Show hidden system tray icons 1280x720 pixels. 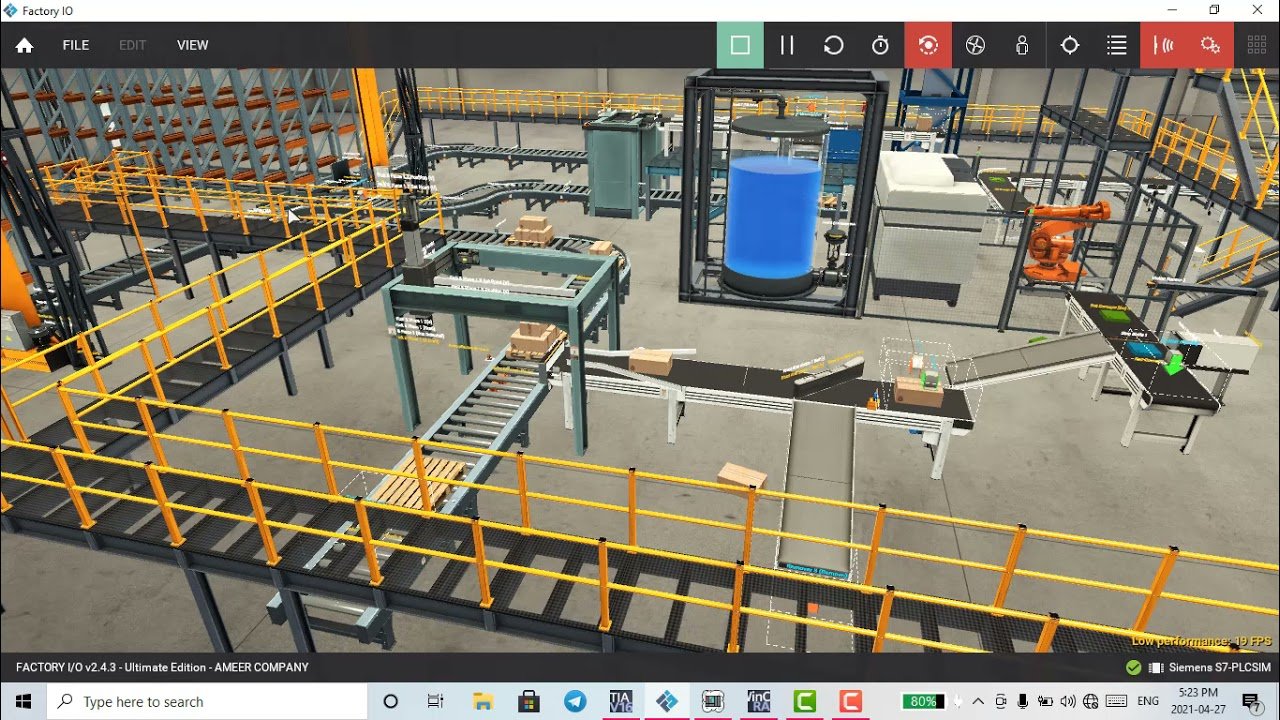pyautogui.click(x=978, y=702)
